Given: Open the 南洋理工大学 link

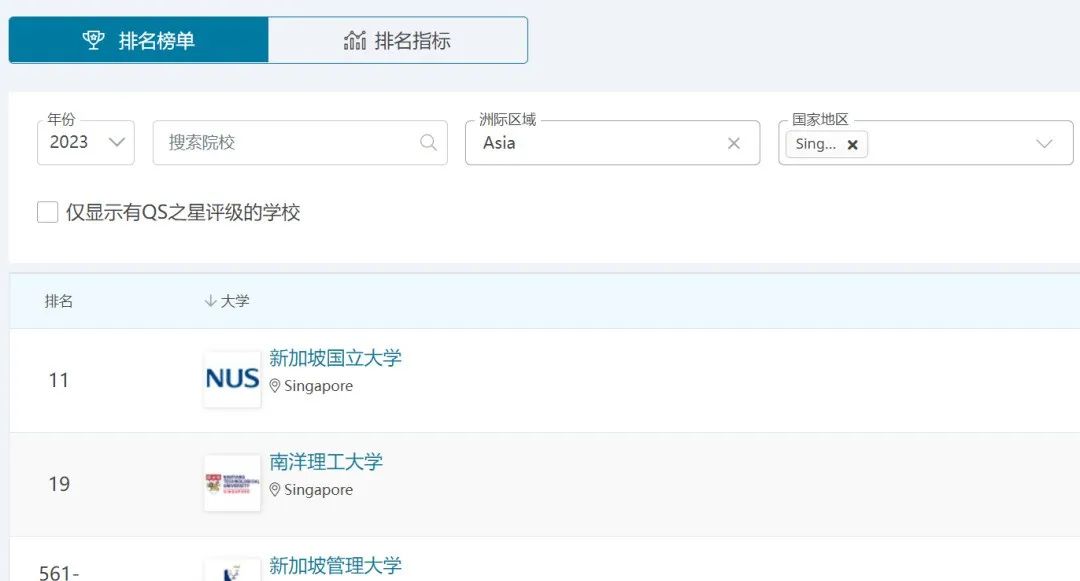Looking at the screenshot, I should (326, 462).
